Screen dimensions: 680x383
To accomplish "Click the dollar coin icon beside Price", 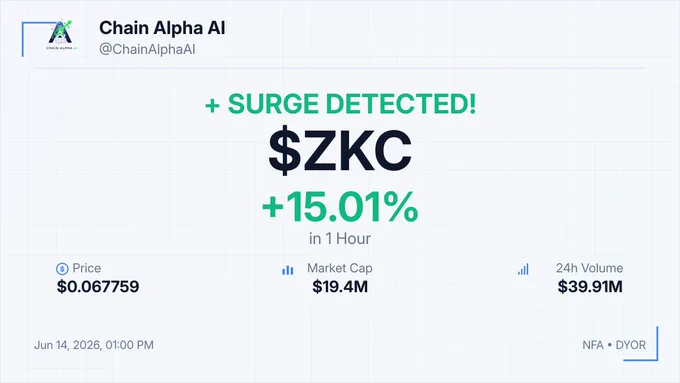I will point(62,269).
